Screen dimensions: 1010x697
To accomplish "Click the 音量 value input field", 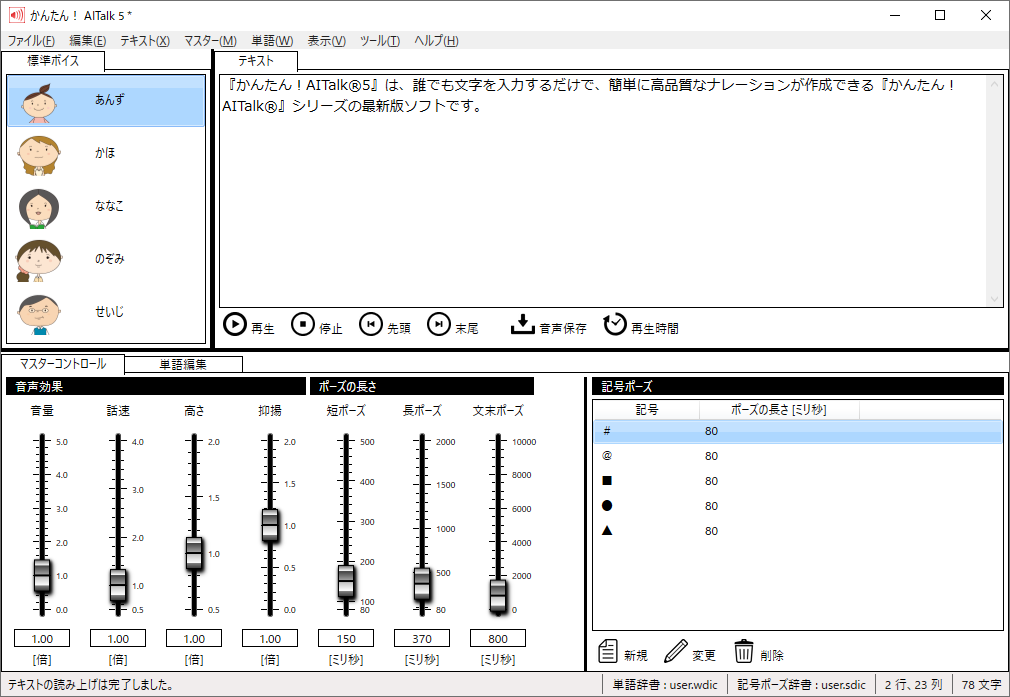I will (x=41, y=638).
